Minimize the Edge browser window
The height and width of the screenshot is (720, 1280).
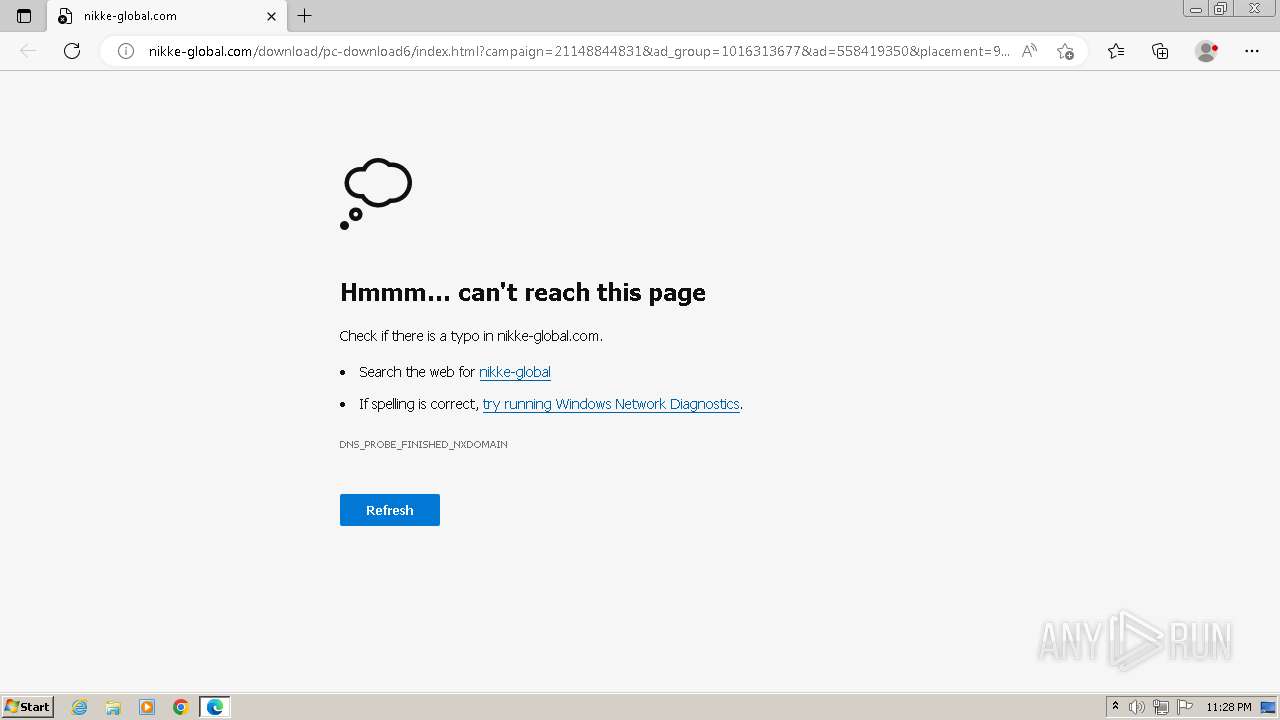[x=1196, y=9]
